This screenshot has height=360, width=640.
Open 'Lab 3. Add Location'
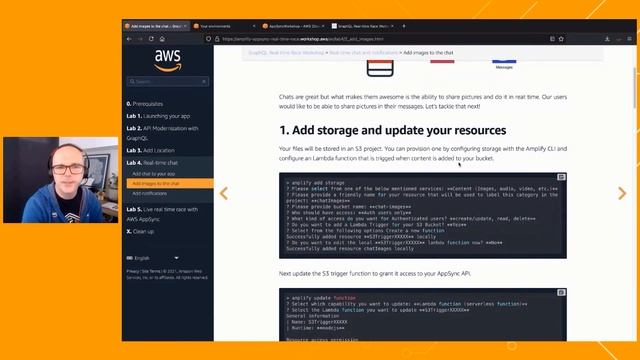(x=150, y=150)
